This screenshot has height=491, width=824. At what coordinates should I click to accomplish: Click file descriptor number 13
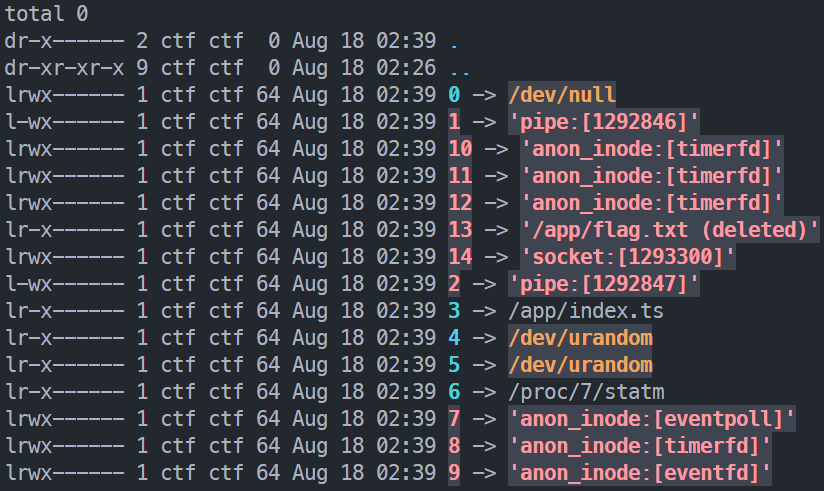coord(460,230)
